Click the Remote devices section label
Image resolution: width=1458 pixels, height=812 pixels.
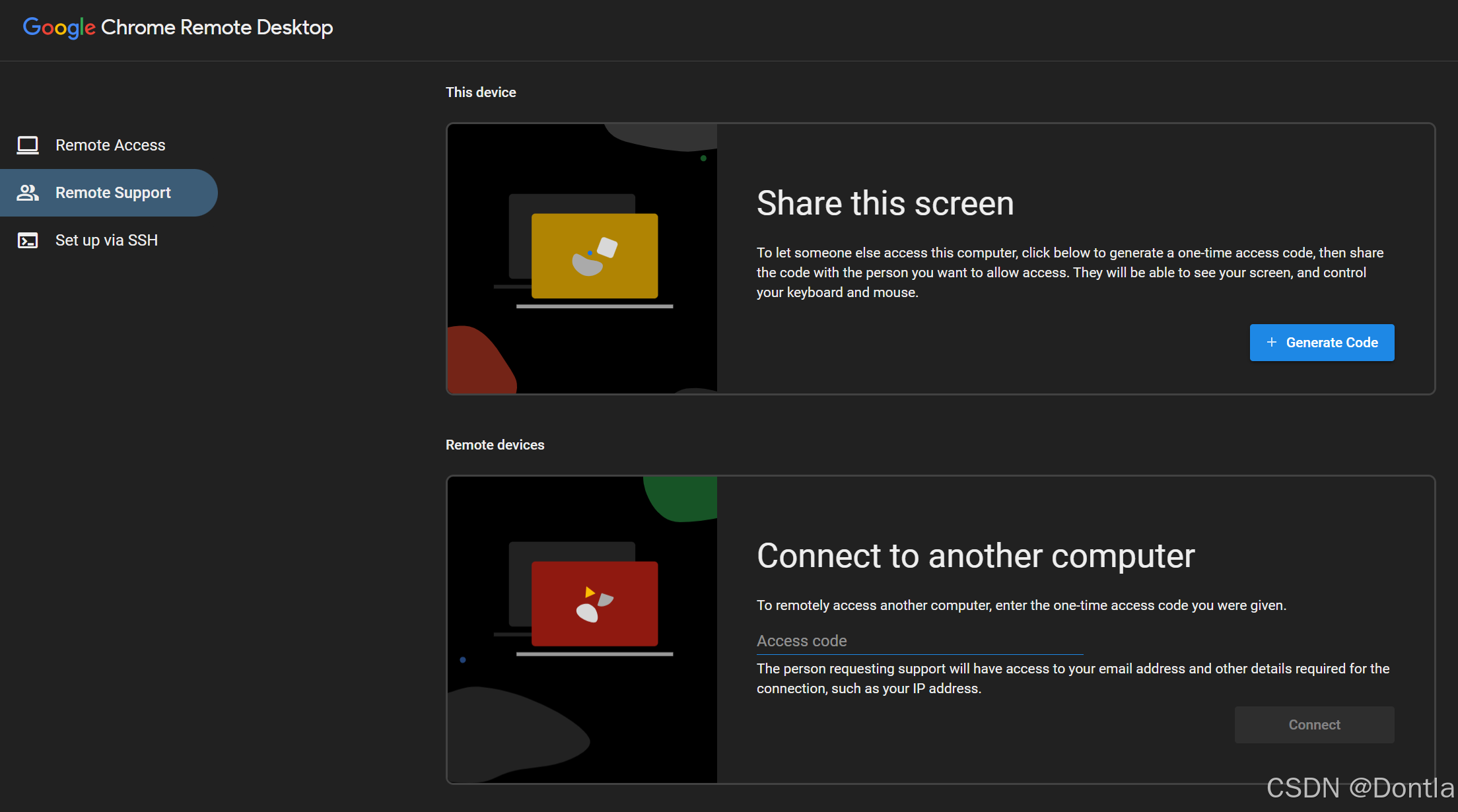[495, 445]
